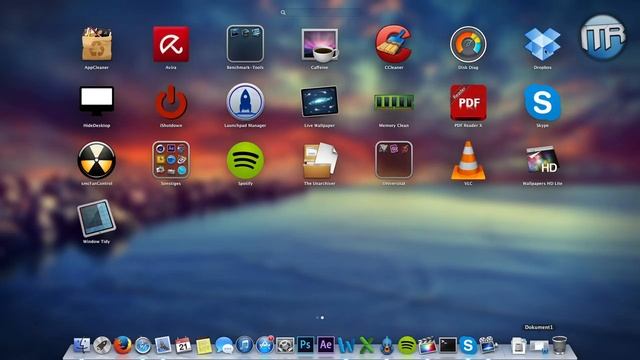
Task: Click the Launchpad rocket in the Dock
Action: [x=102, y=345]
